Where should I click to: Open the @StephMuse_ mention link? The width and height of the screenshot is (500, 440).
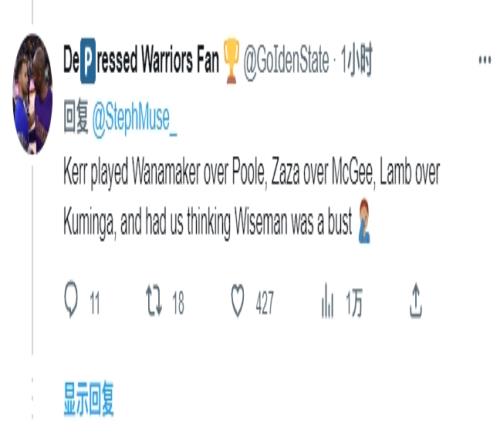click(134, 118)
